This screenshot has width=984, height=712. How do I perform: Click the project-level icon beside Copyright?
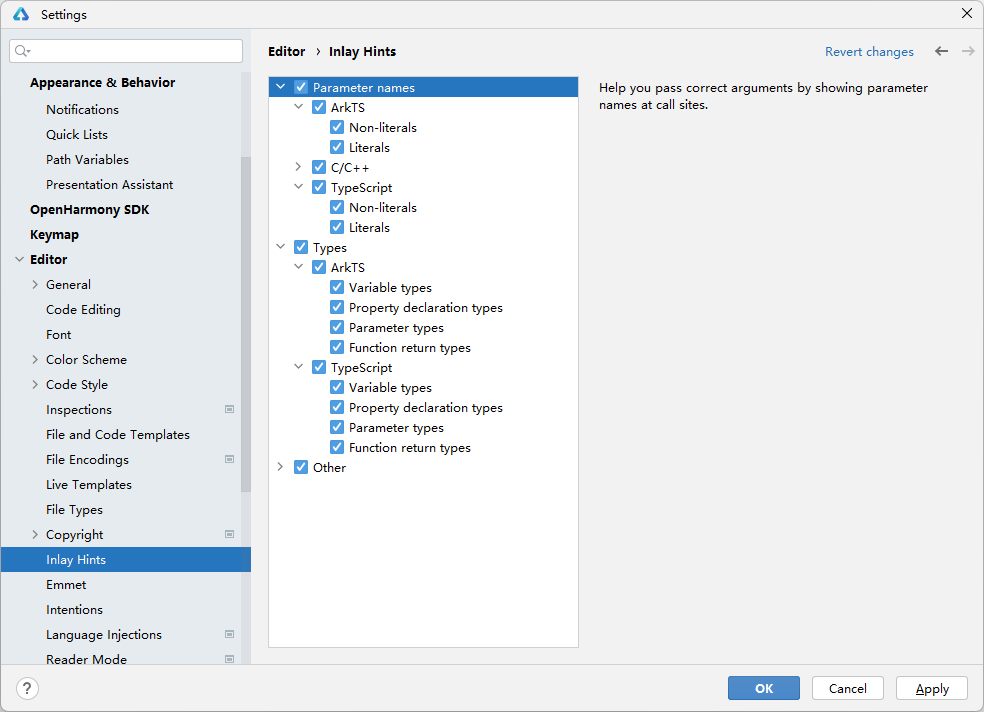tap(229, 534)
